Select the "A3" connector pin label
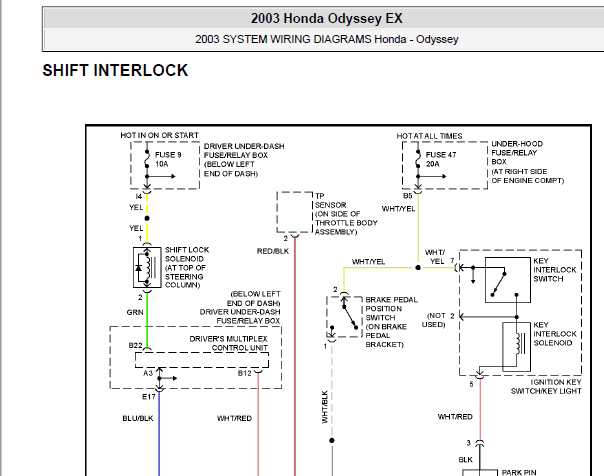Viewport: 604px width, 476px height. (148, 373)
